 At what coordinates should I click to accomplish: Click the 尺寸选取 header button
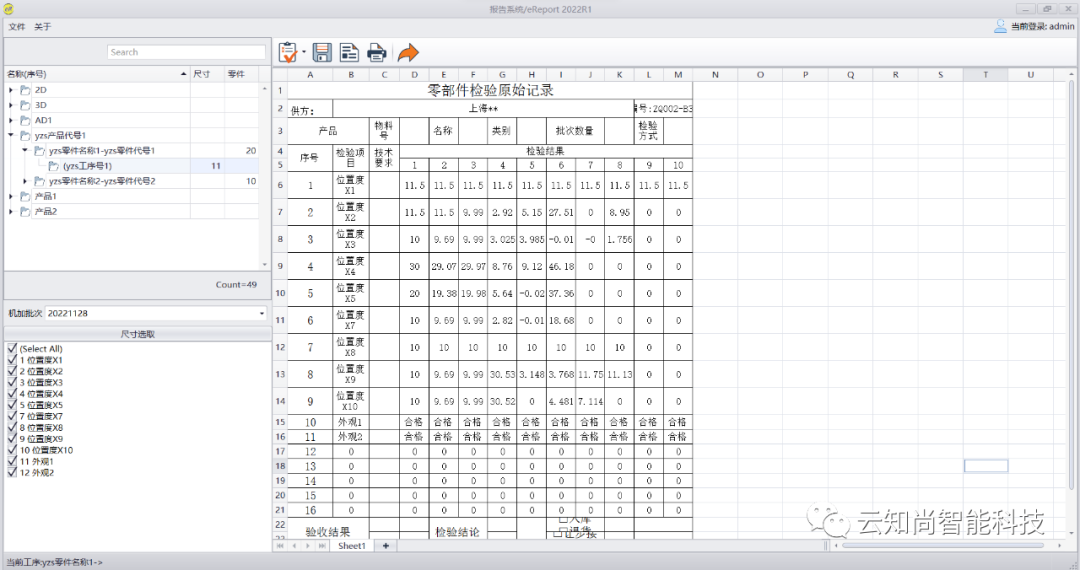pos(137,334)
